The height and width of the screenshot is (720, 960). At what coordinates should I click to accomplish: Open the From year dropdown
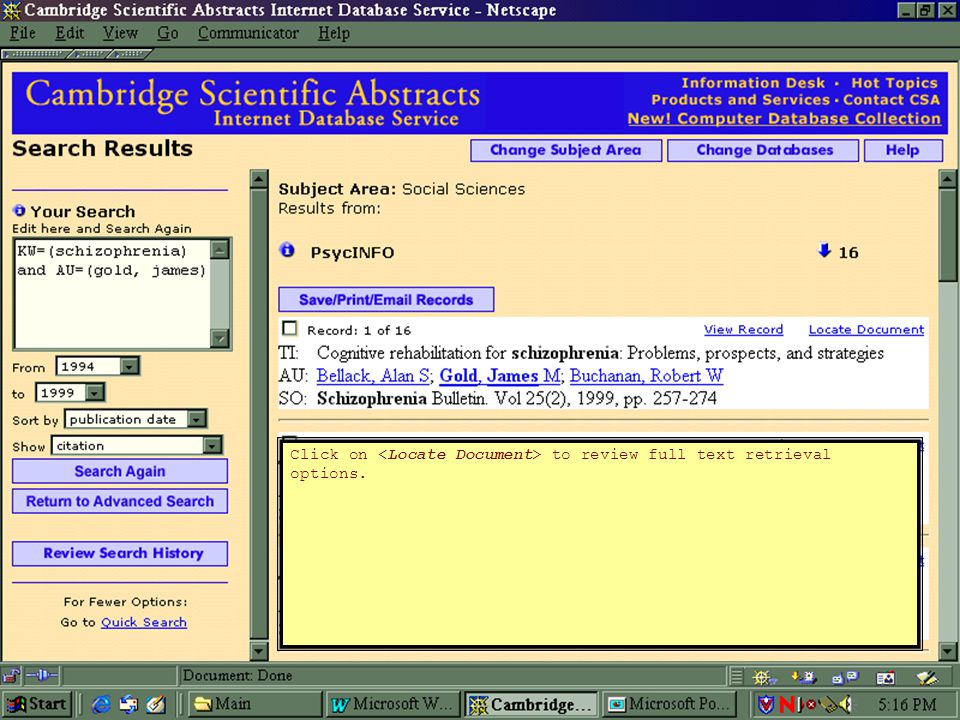[129, 366]
